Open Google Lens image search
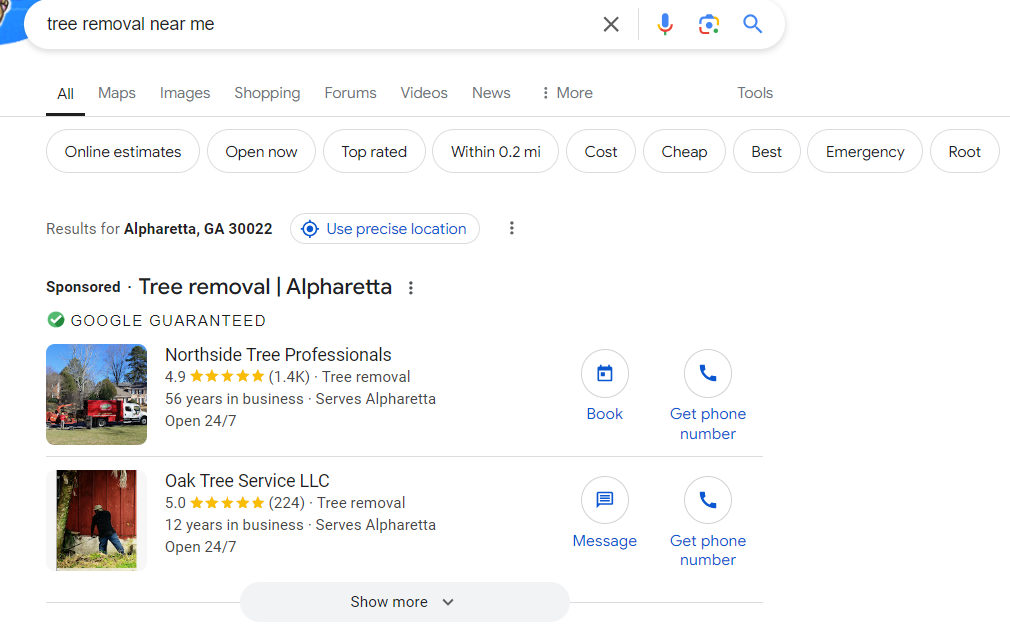Image resolution: width=1010 pixels, height=627 pixels. (x=709, y=24)
